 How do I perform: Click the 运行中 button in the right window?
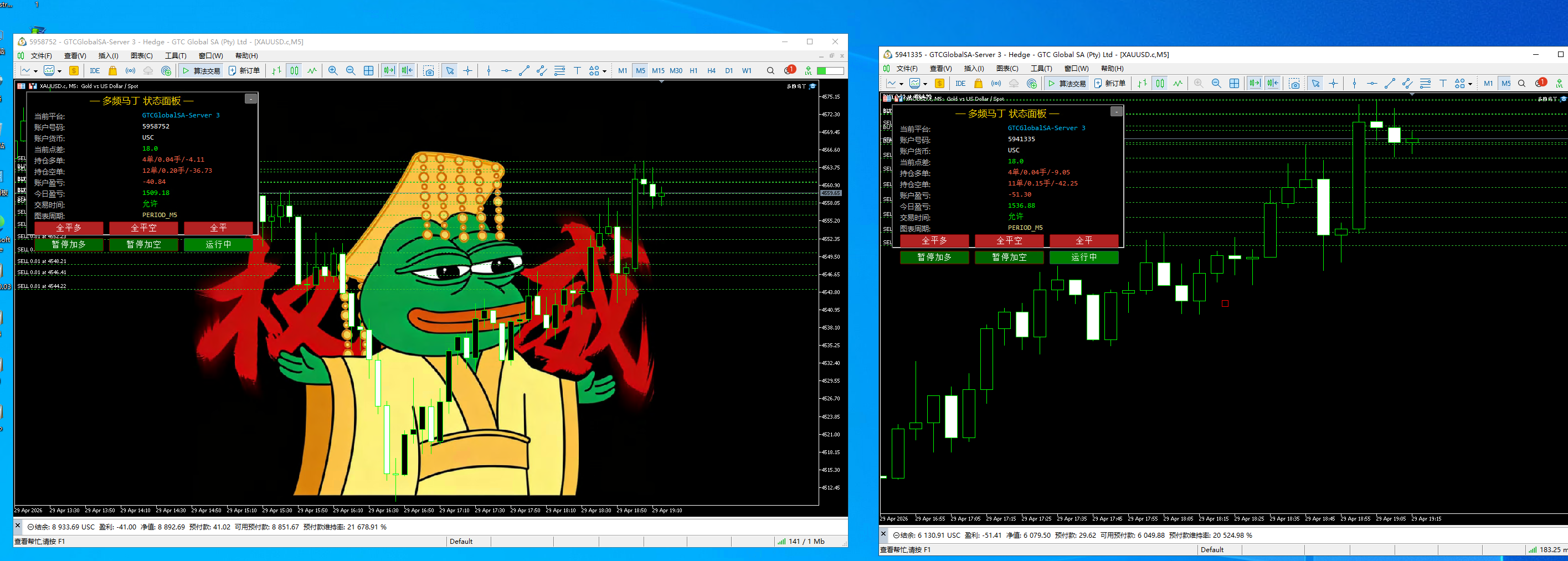pyautogui.click(x=1084, y=258)
